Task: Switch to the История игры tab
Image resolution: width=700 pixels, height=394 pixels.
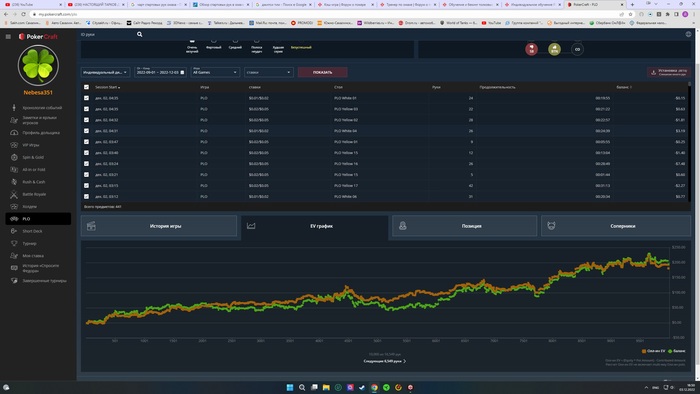Action: coord(159,226)
